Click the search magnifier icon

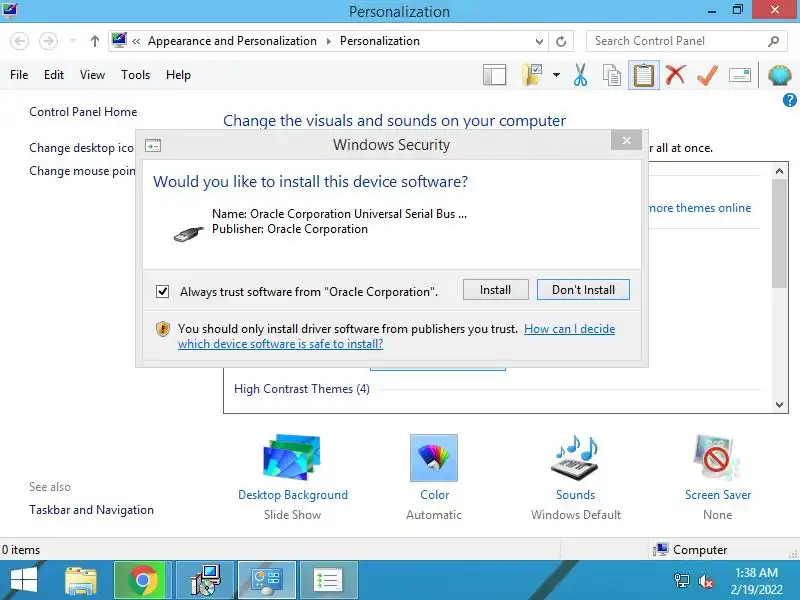pyautogui.click(x=773, y=41)
